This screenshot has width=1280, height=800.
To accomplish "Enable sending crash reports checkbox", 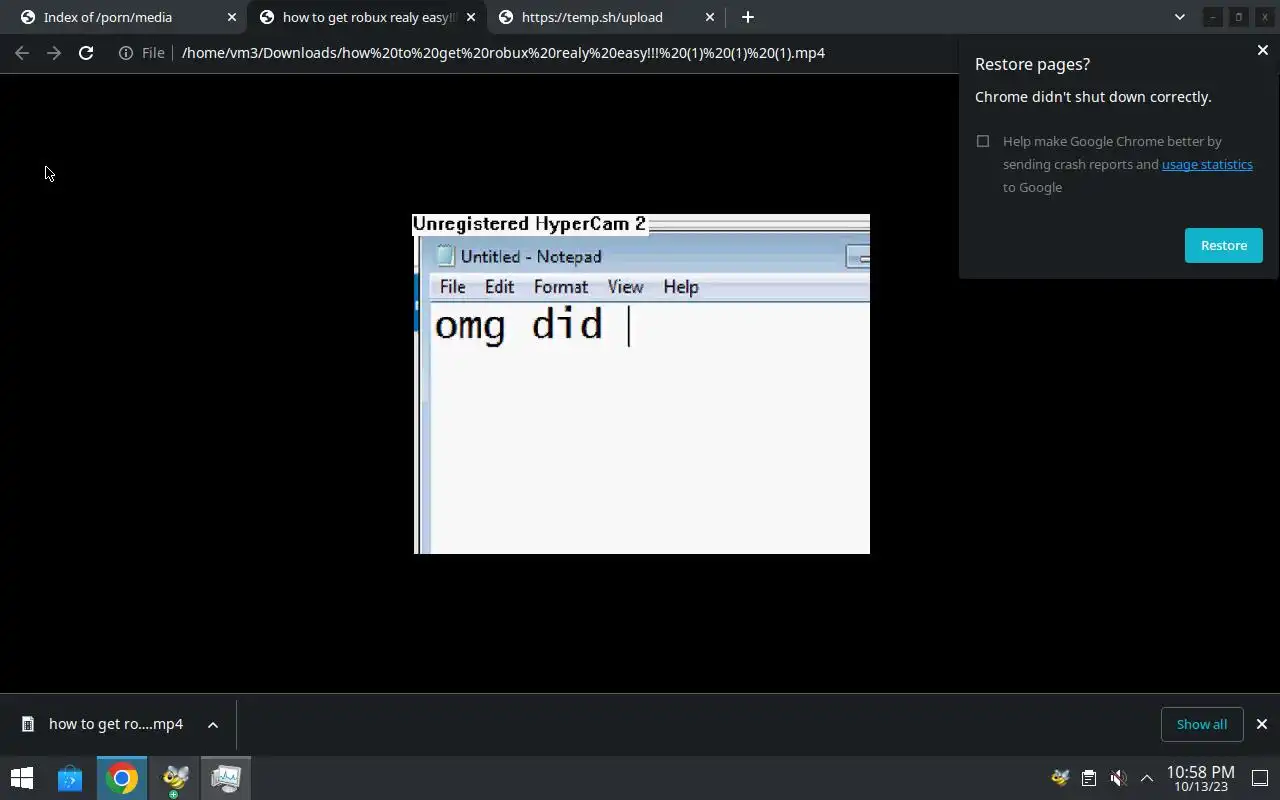I will point(983,141).
